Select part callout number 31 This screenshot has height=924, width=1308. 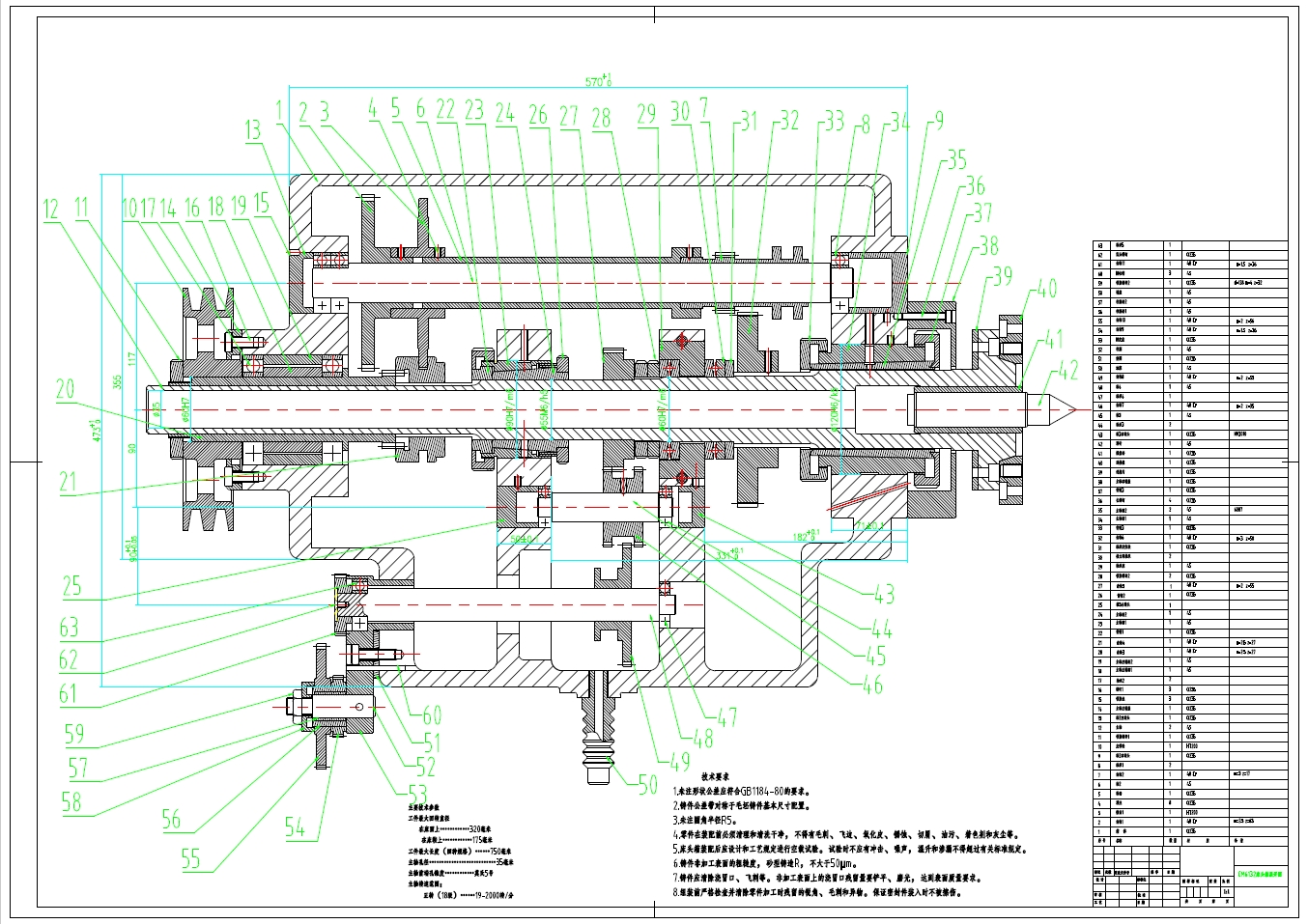[x=749, y=120]
